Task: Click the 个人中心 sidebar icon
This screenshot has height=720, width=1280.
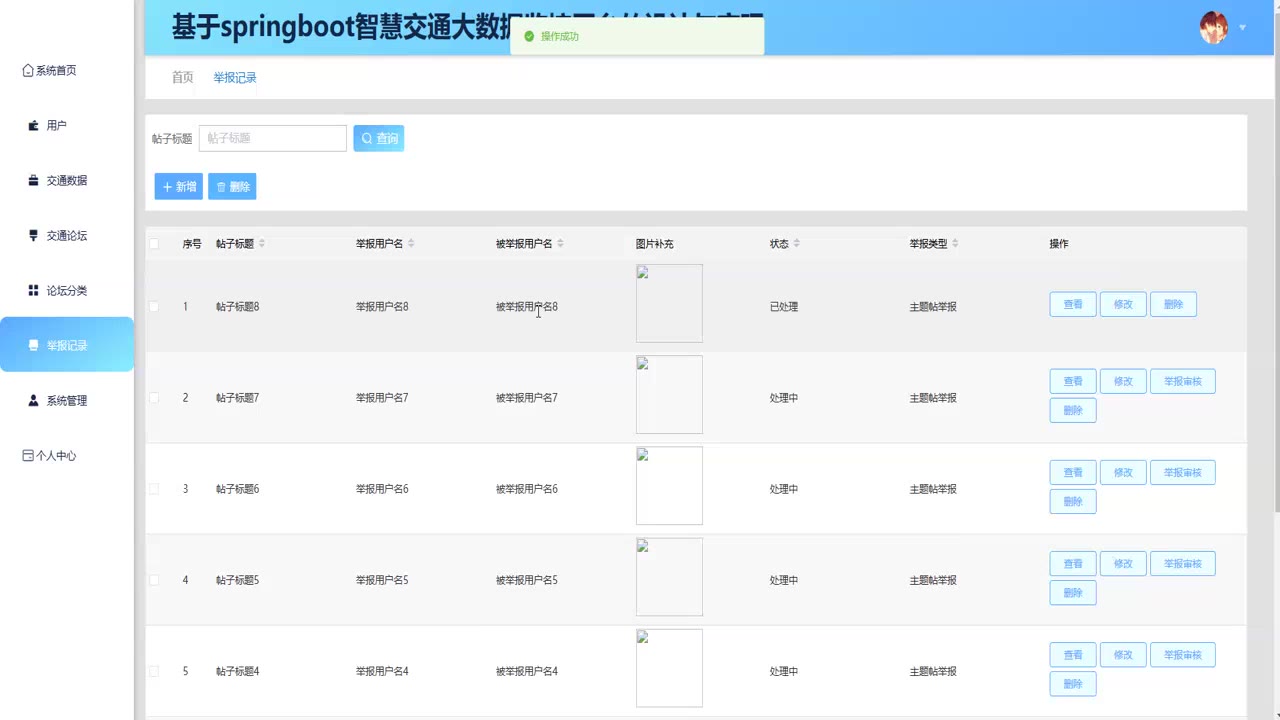Action: [28, 456]
